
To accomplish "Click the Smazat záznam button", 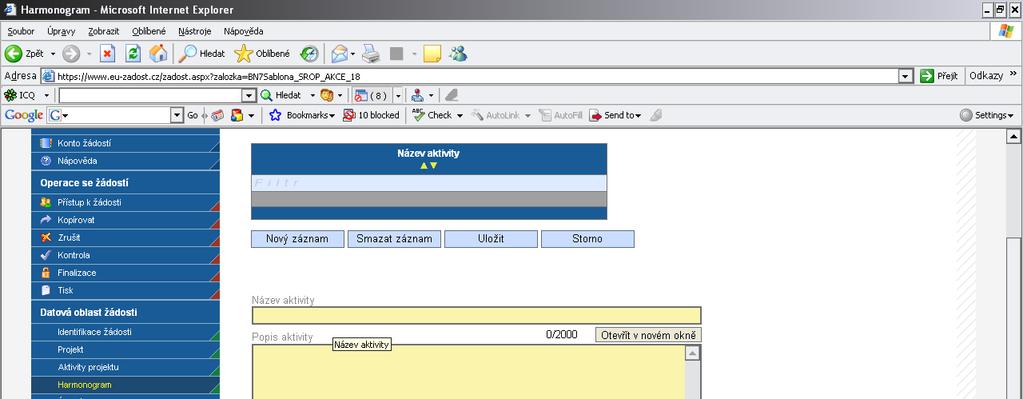I will (394, 239).
